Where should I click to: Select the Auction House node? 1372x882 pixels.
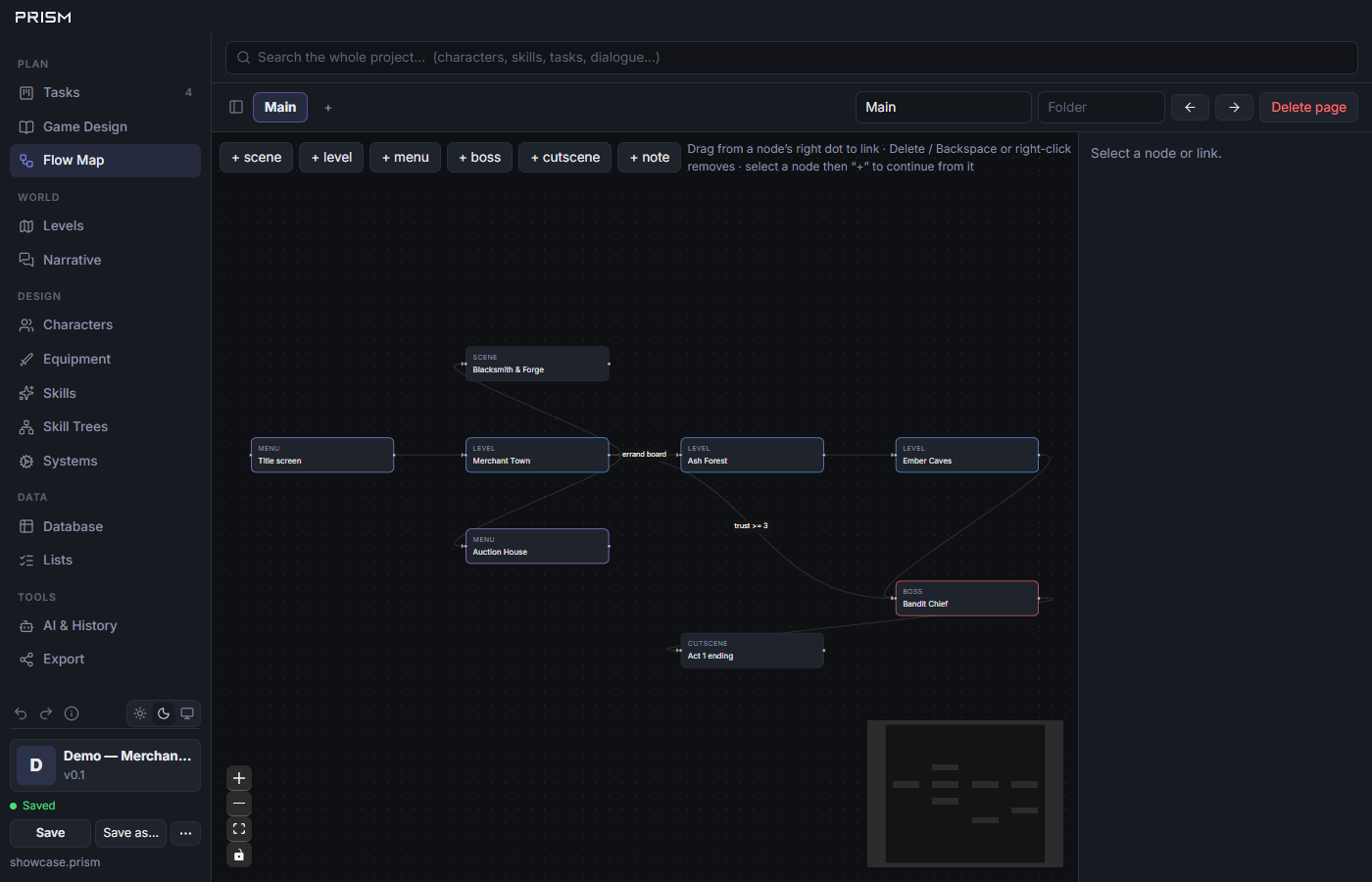[x=537, y=546]
